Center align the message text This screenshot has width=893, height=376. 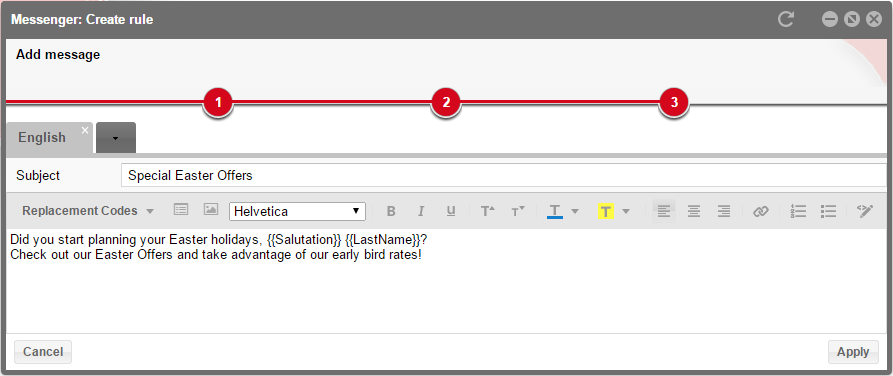[x=694, y=211]
